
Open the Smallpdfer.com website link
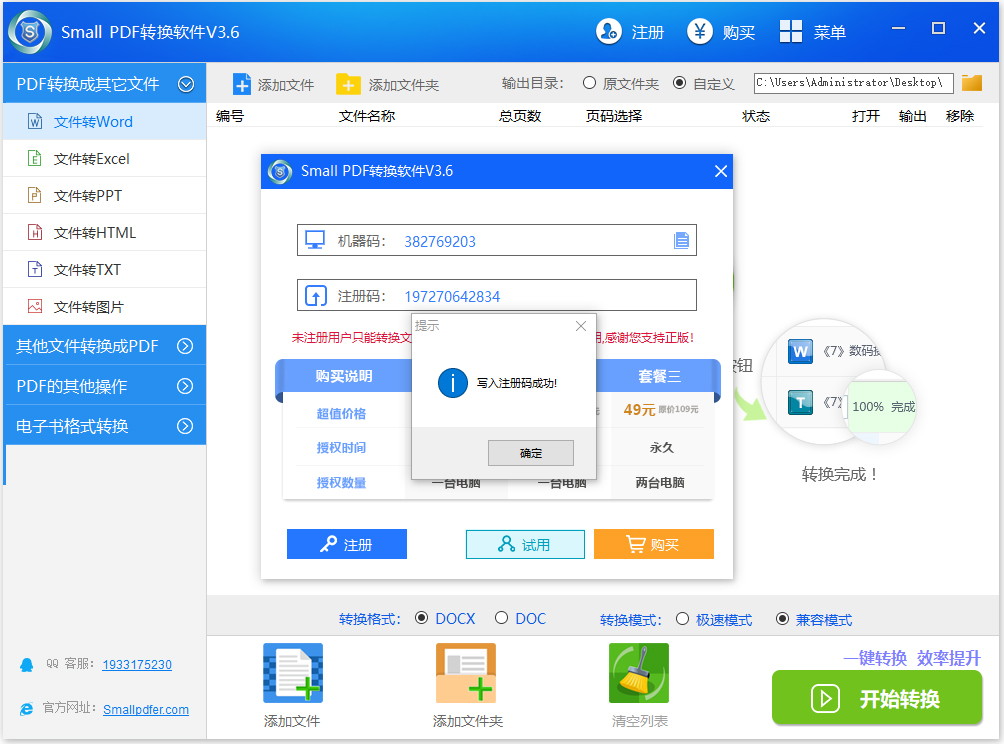[145, 709]
